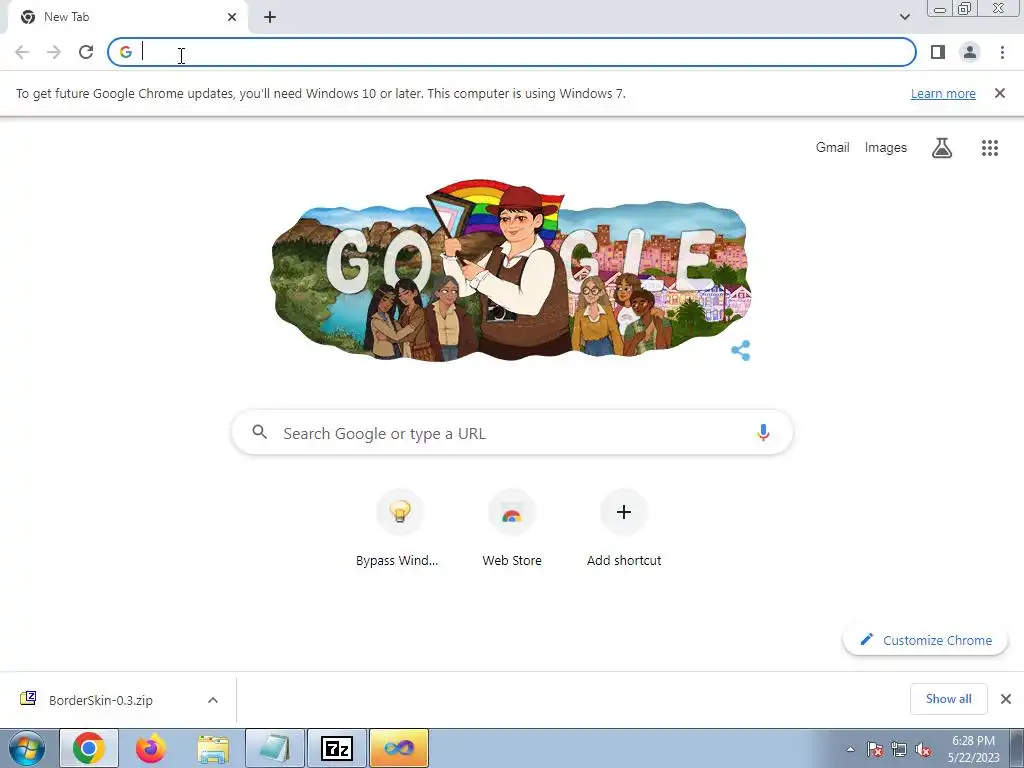This screenshot has width=1024, height=768.
Task: Dismiss the Windows 7 update notice
Action: coord(999,93)
